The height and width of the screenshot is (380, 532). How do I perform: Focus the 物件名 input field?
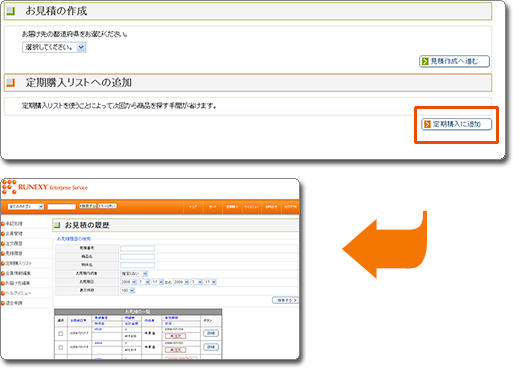137,265
